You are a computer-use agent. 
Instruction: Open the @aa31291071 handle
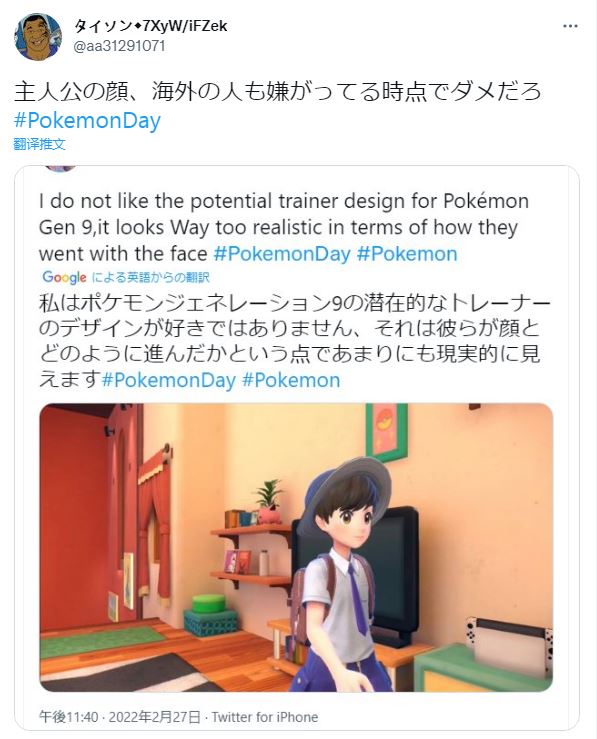point(119,46)
